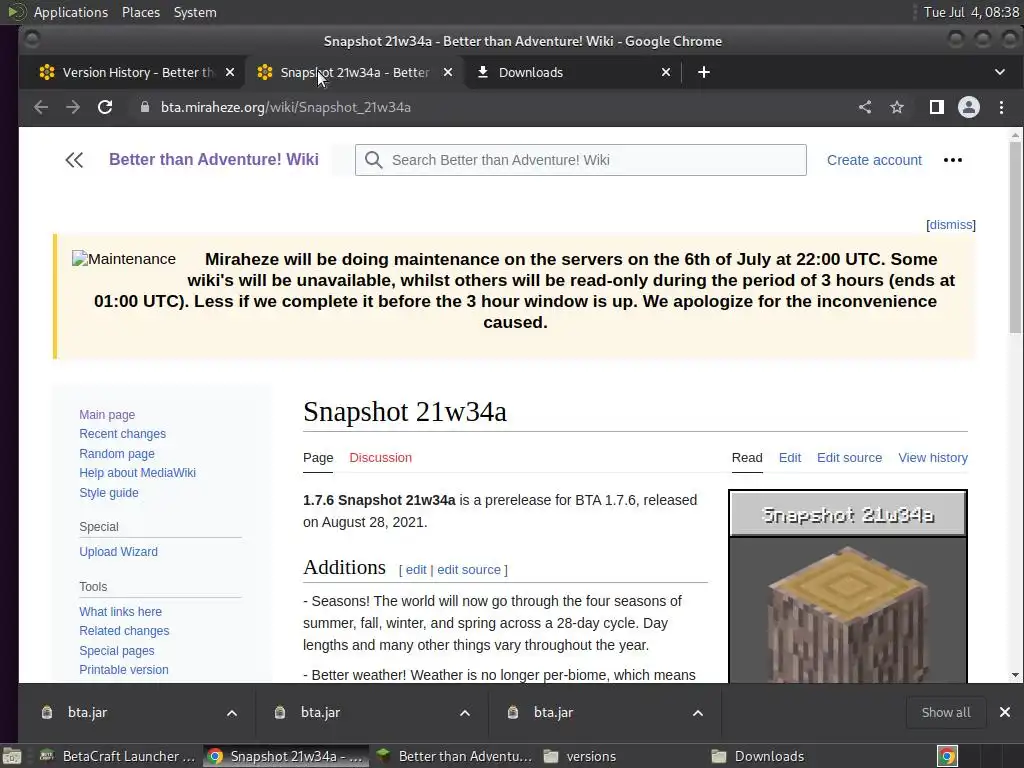
Task: Open the wiki's more options ellipsis
Action: pos(953,160)
